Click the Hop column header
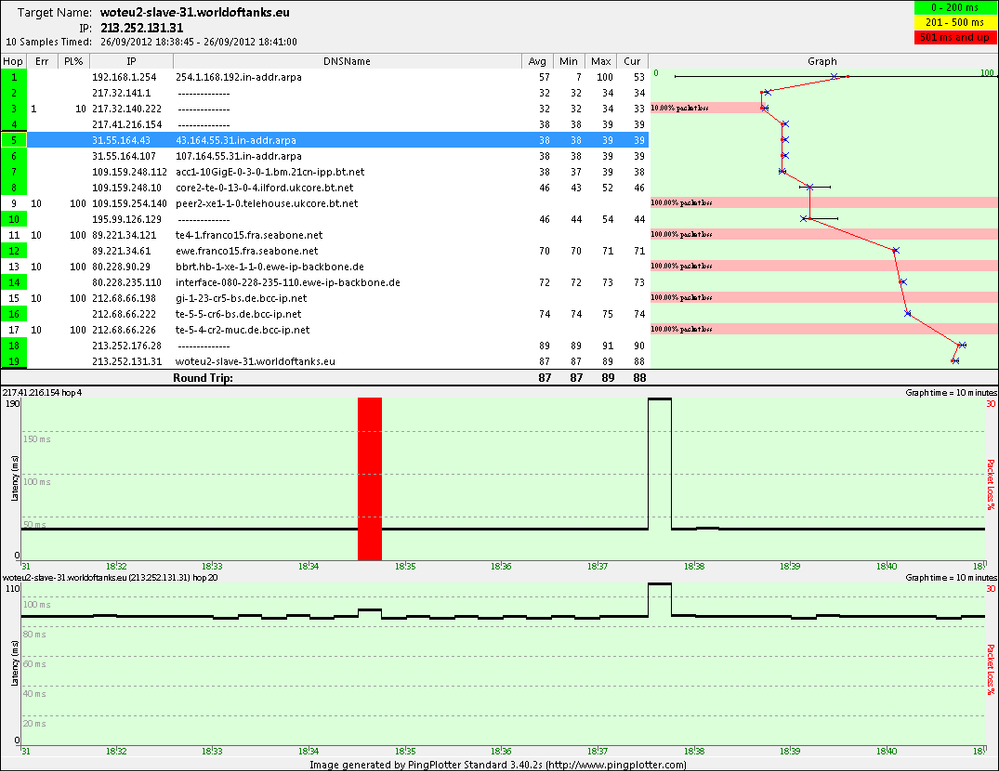Viewport: 999px width, 771px height. 13,61
